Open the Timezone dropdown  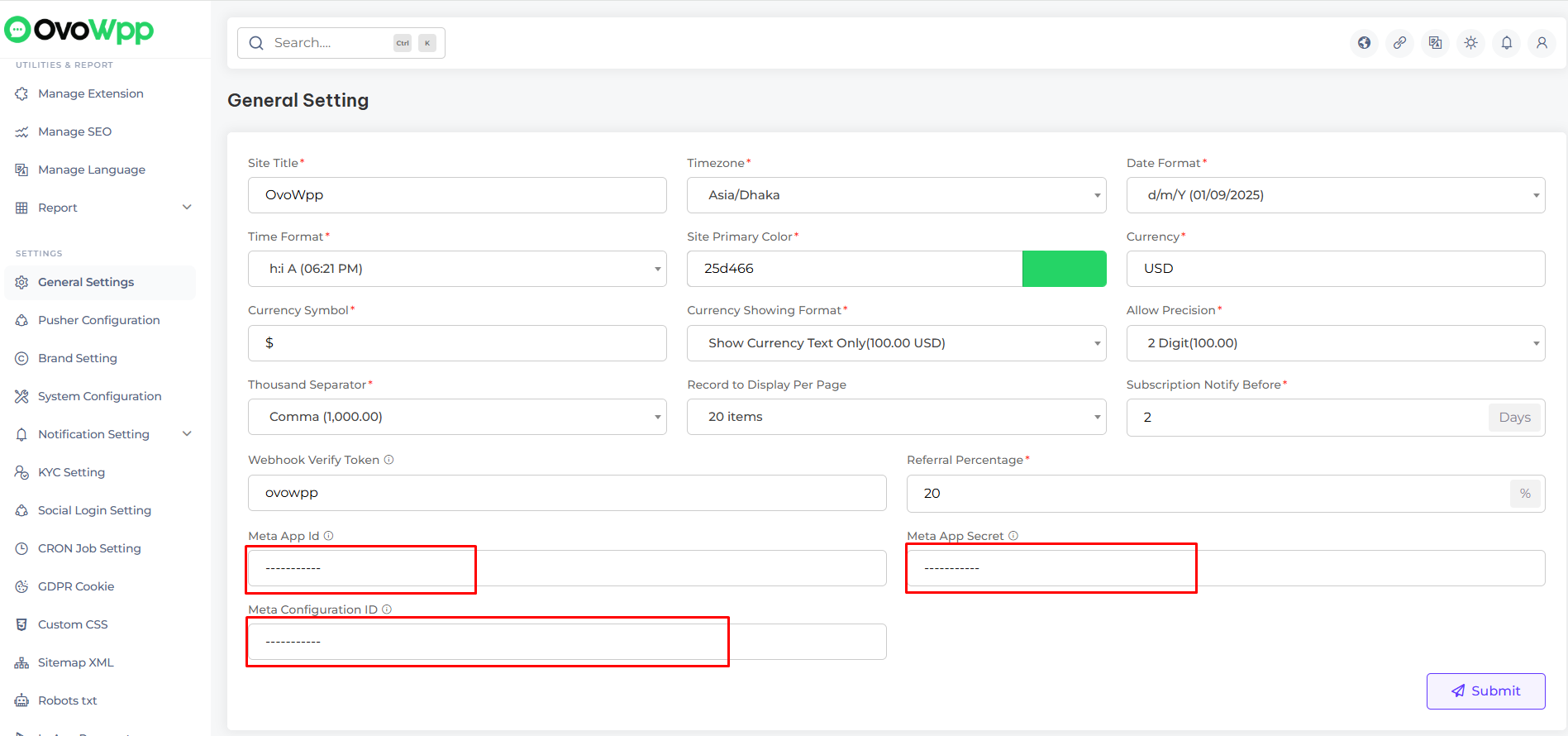pyautogui.click(x=896, y=195)
